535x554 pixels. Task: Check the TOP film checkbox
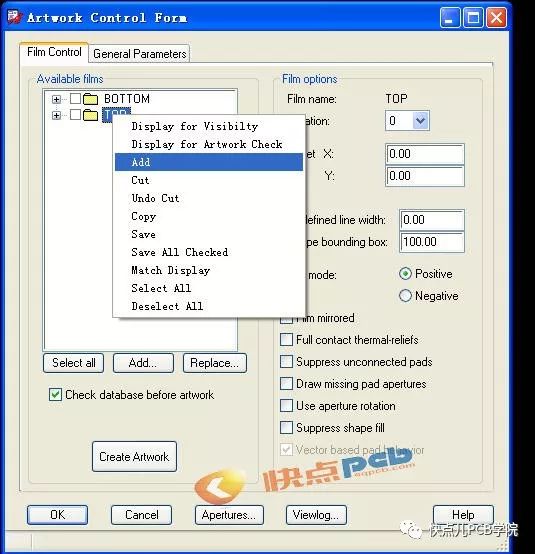tap(75, 114)
